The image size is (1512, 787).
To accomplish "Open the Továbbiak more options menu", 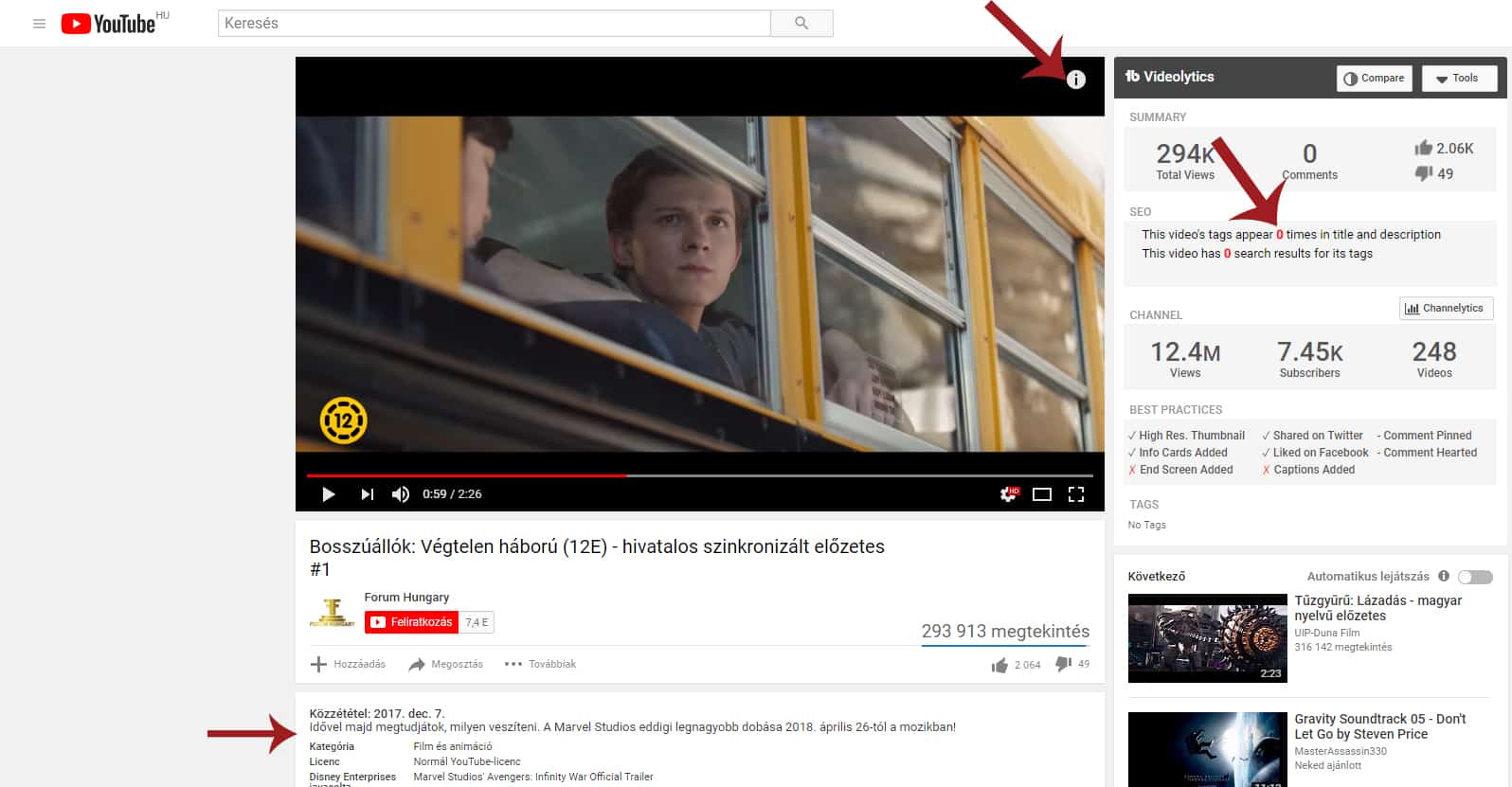I will 540,664.
